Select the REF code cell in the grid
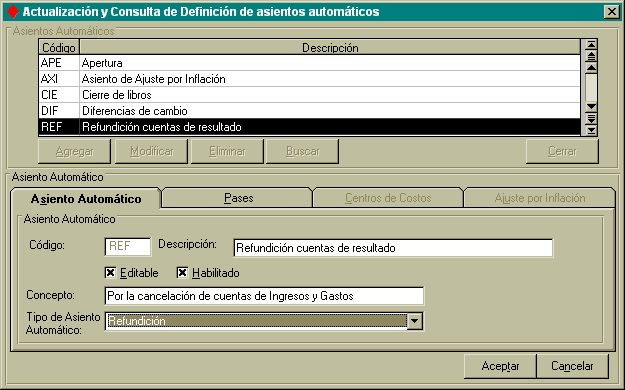 point(59,127)
